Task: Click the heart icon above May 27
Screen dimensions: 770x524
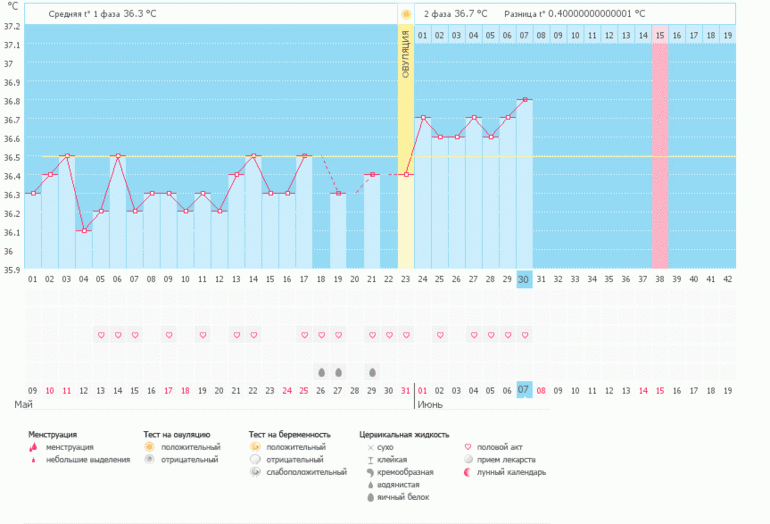Action: point(338,335)
